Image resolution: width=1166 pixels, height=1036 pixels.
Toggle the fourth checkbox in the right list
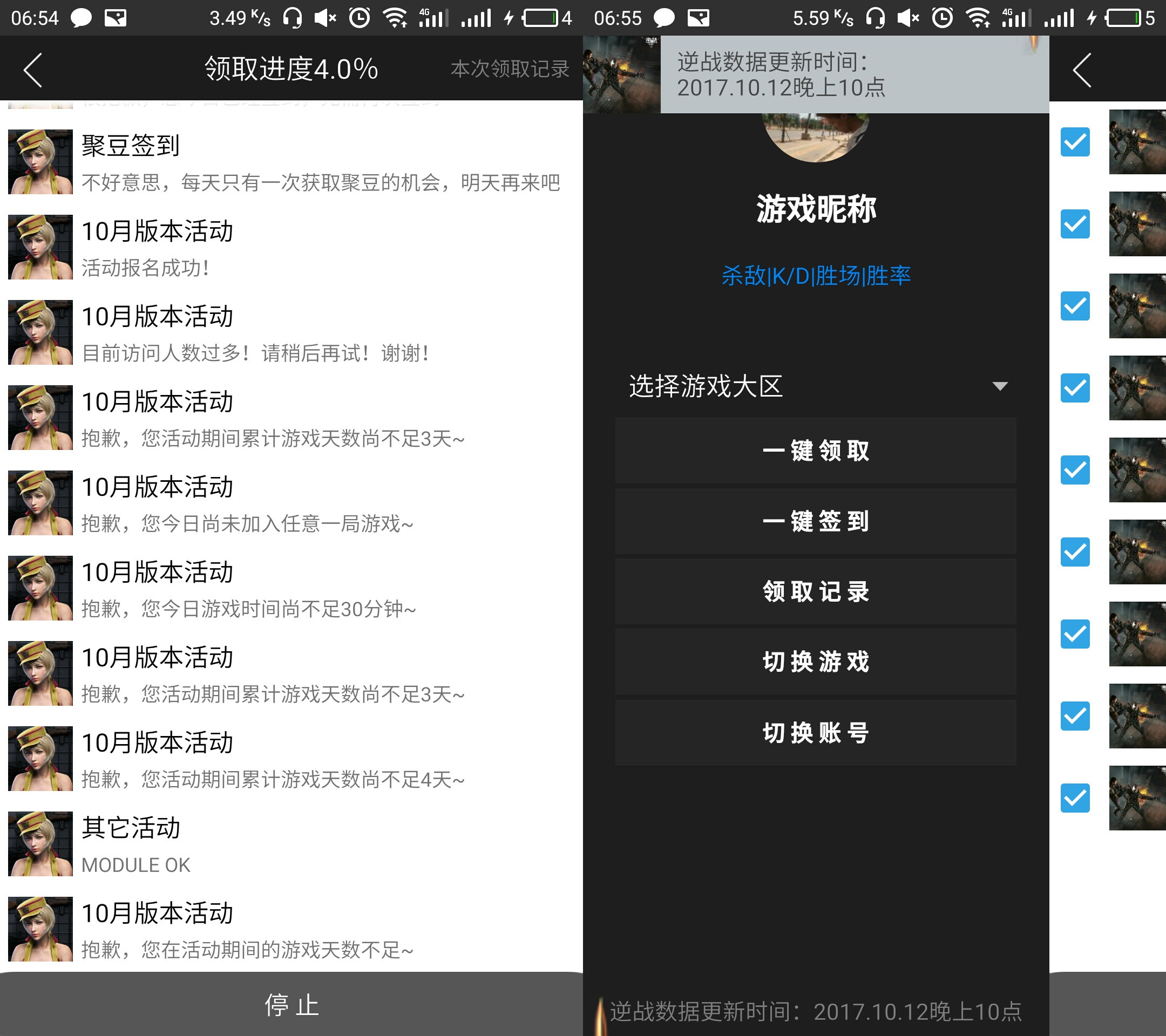(1075, 388)
